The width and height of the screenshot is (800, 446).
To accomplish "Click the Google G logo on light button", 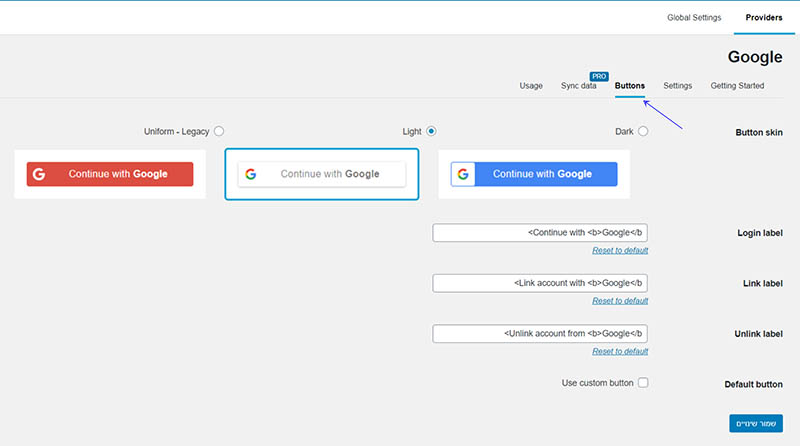I will coord(251,174).
